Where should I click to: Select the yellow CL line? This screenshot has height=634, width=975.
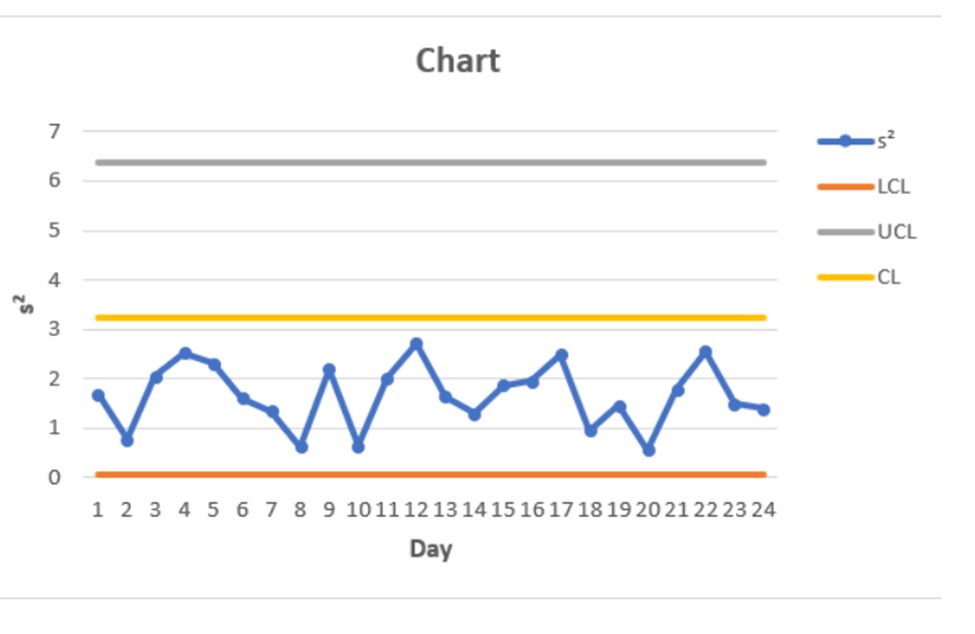pos(430,318)
